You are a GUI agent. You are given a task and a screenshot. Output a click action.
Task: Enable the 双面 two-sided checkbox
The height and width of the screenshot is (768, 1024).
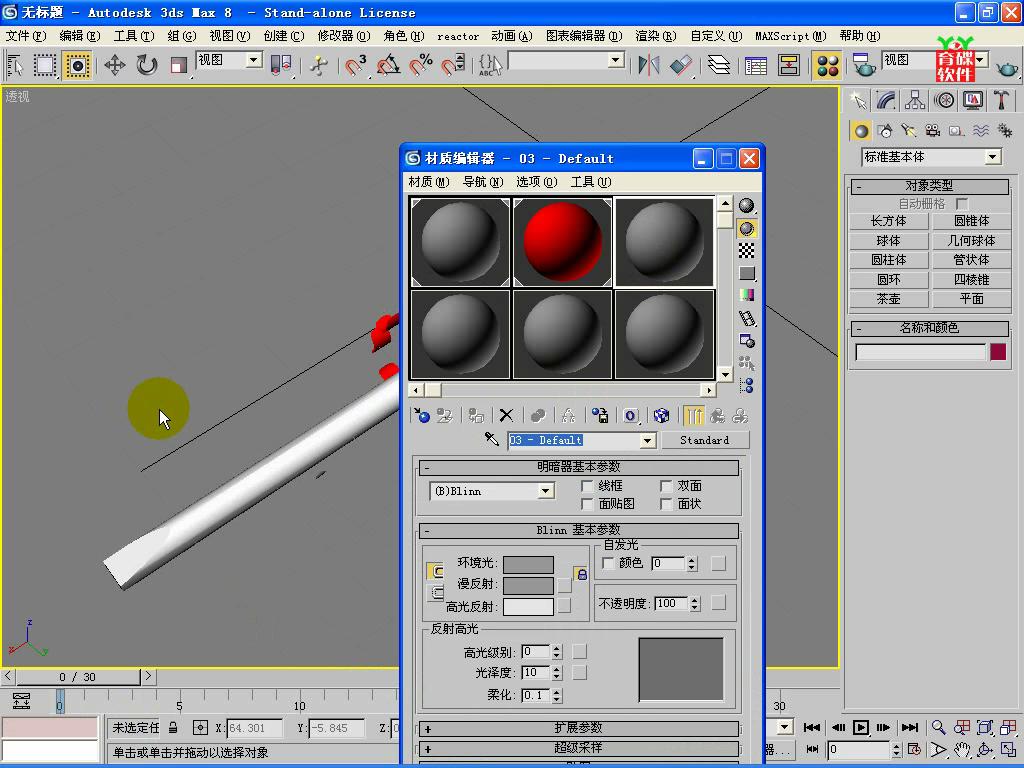[x=665, y=486]
